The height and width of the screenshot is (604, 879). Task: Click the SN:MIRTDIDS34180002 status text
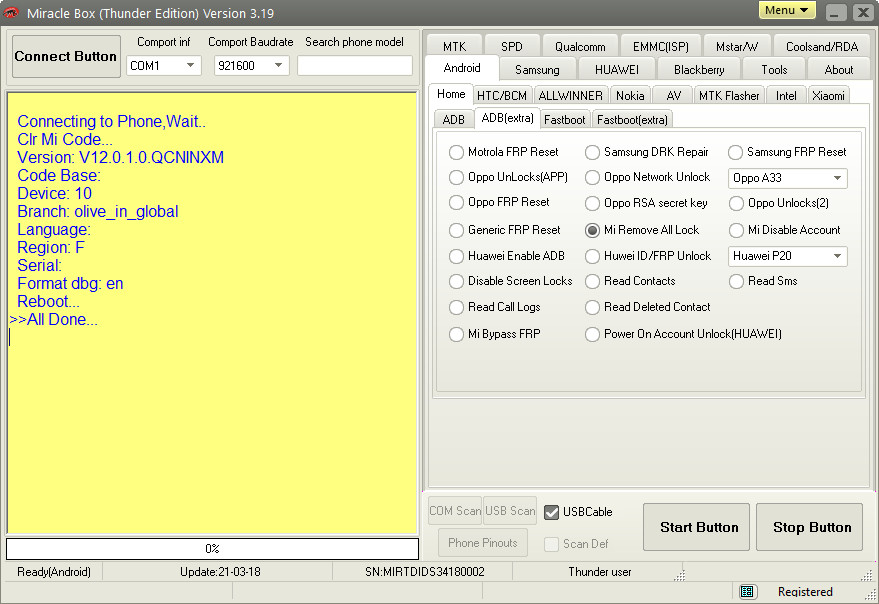click(x=424, y=572)
